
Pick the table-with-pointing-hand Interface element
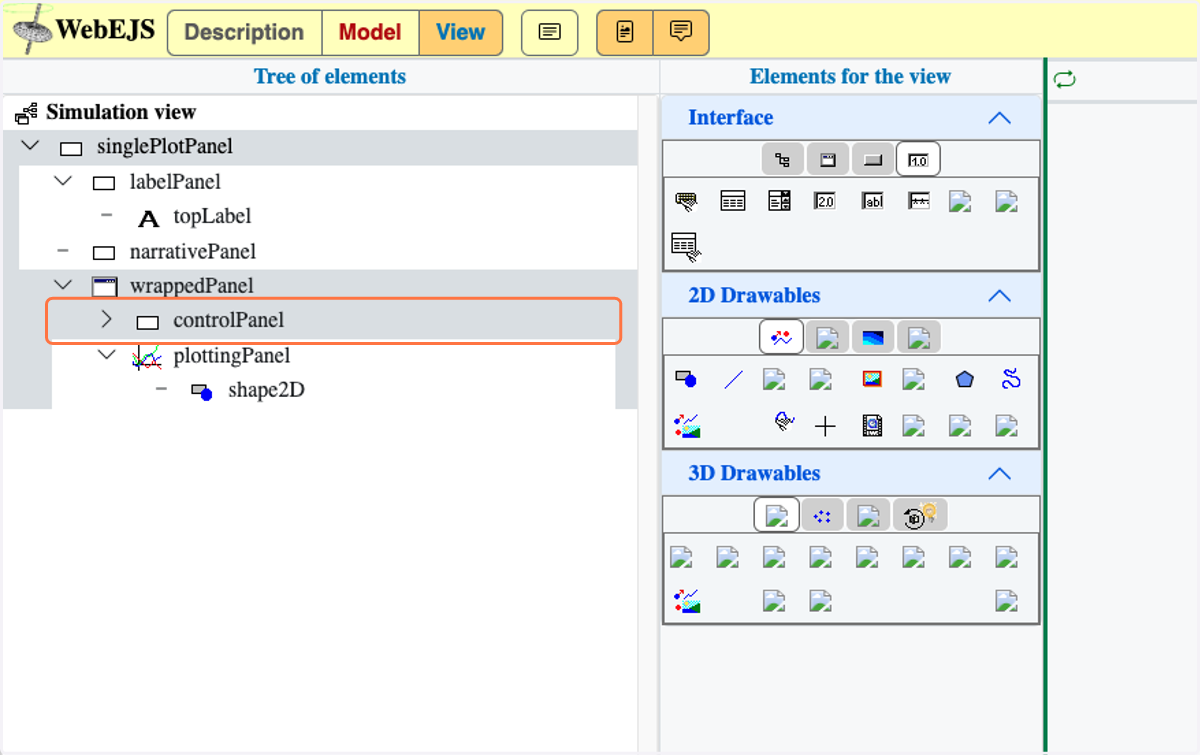685,246
